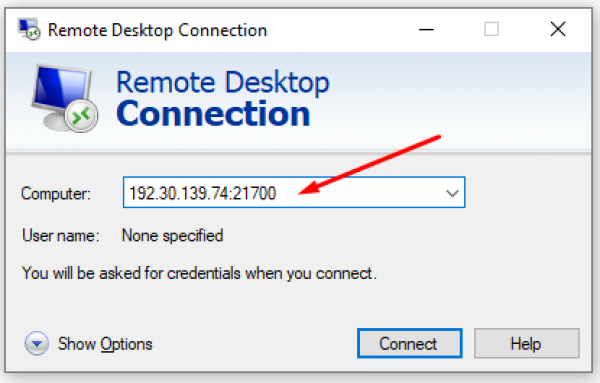This screenshot has width=600, height=383.
Task: Open Help for Remote Desktop Connection
Action: coord(527,343)
